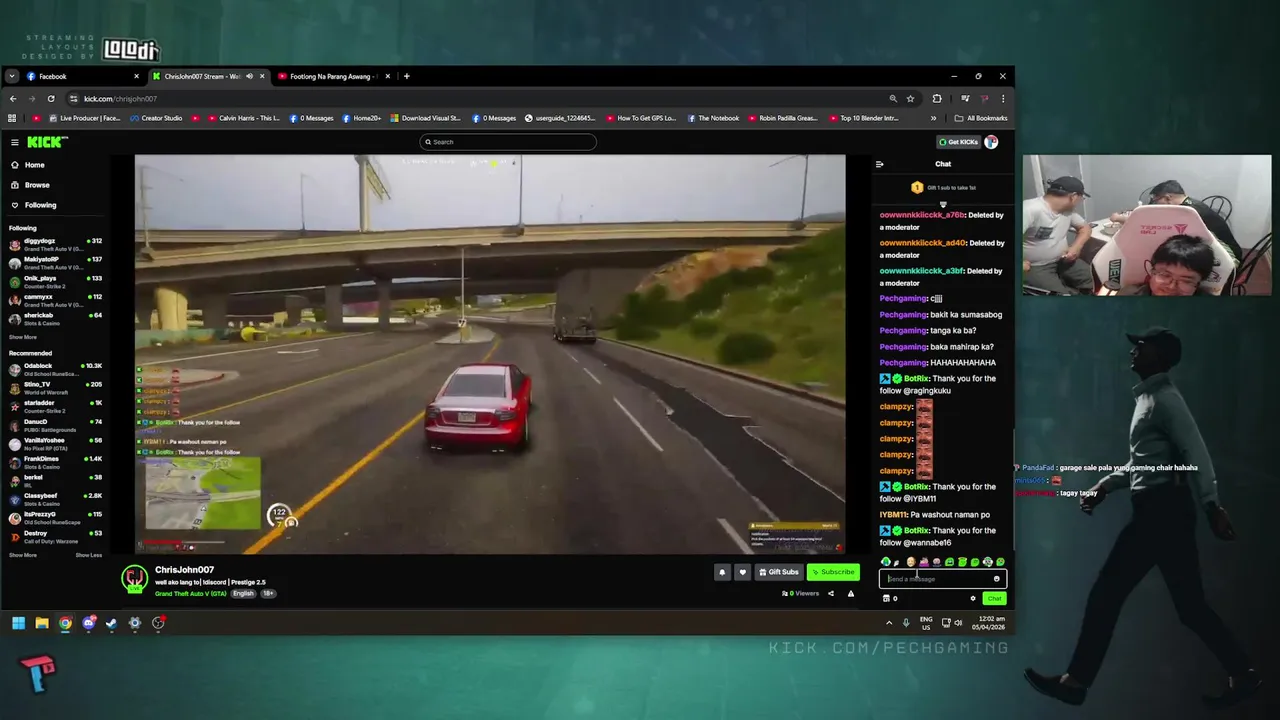Open Browse in Kick sidebar

[x=36, y=185]
